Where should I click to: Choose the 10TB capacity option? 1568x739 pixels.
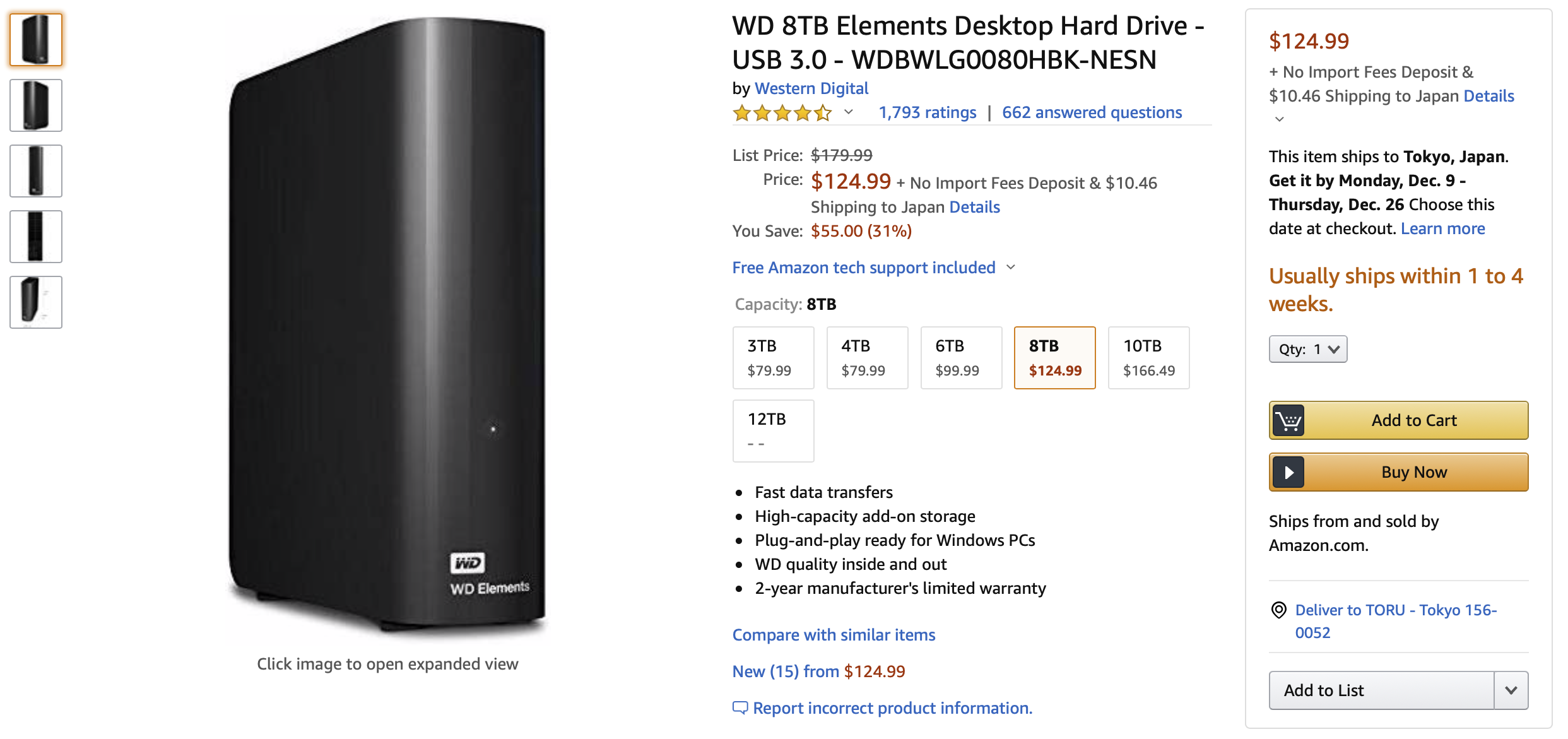1148,358
